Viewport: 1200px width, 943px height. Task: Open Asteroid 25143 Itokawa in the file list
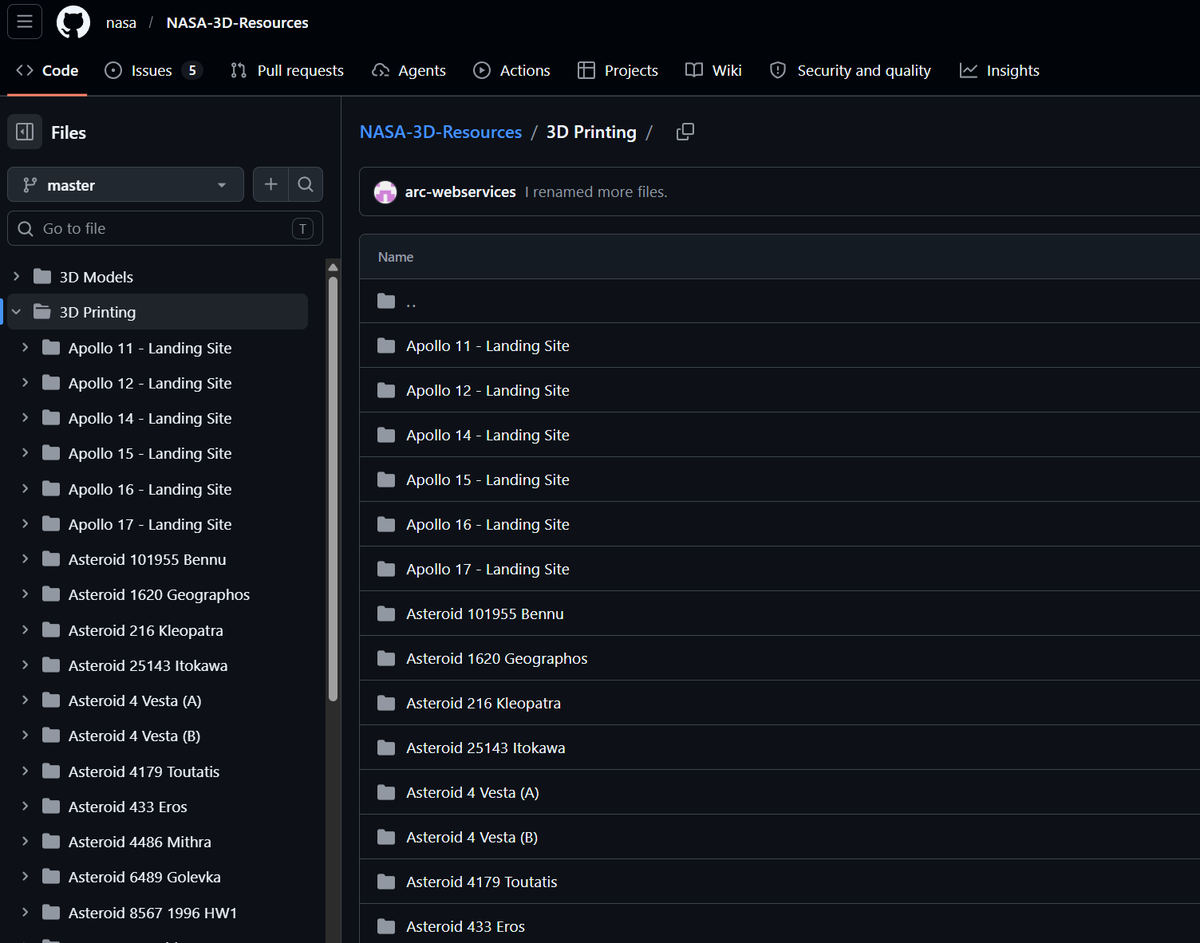(486, 748)
